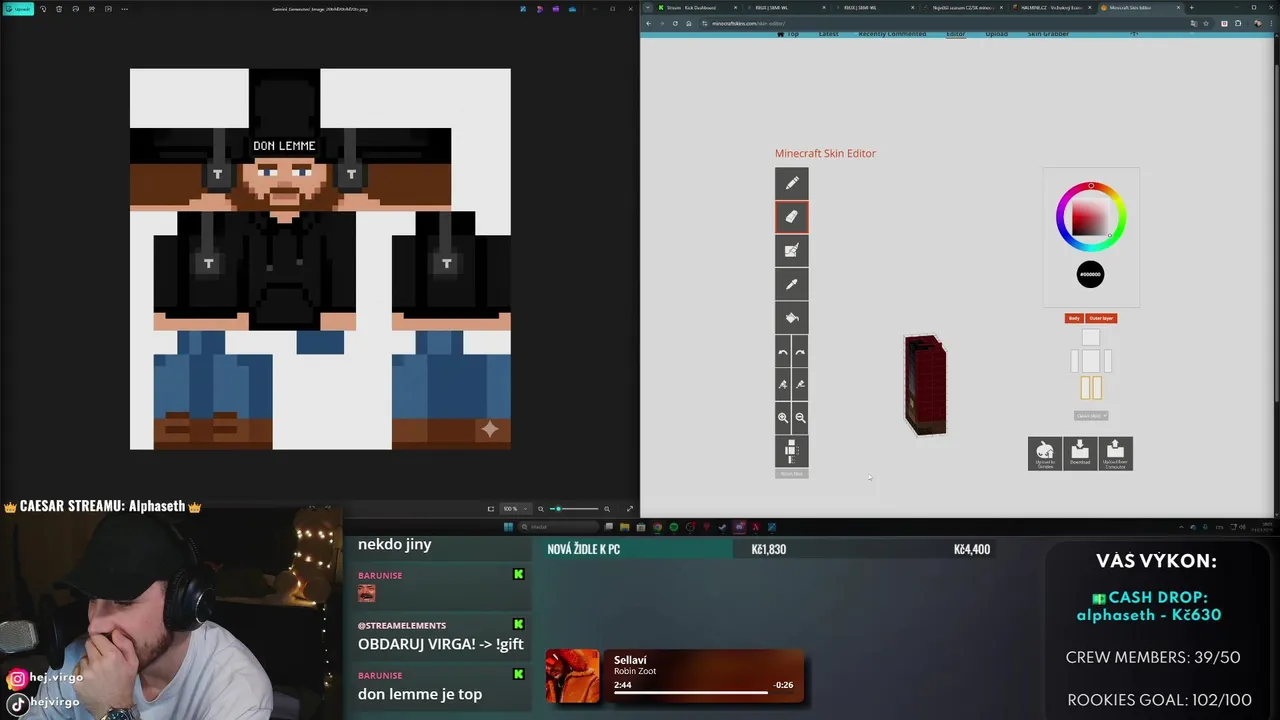Viewport: 1280px width, 720px height.
Task: Open the Classic skin model dropdown
Action: click(1091, 415)
